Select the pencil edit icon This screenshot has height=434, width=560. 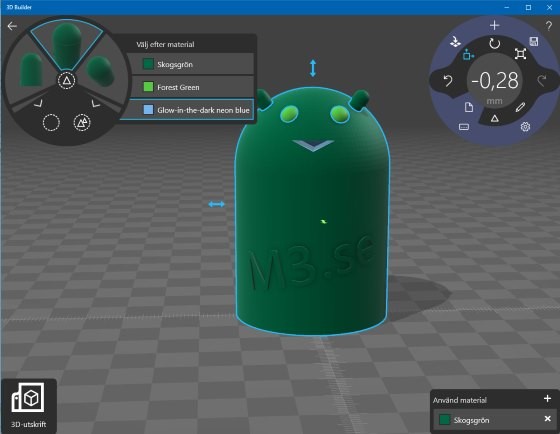tap(520, 107)
